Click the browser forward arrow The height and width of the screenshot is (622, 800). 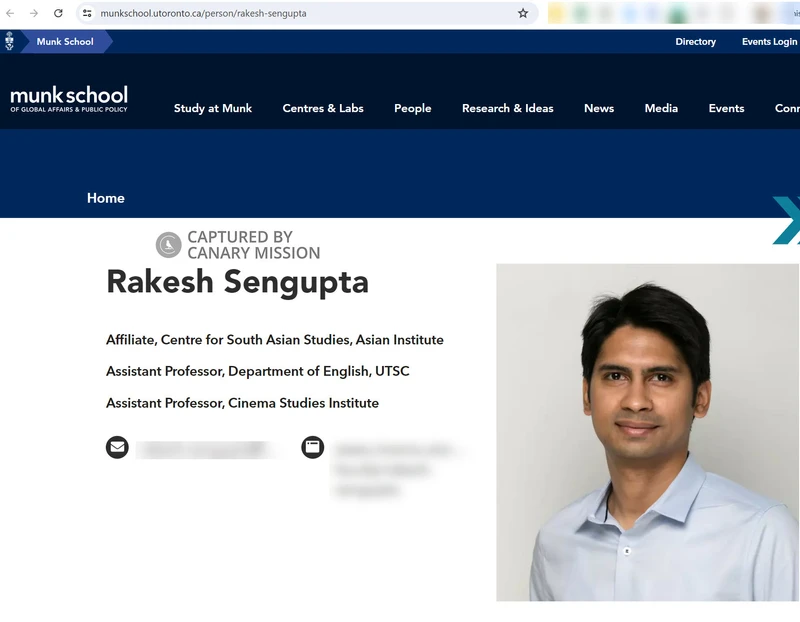pos(34,13)
